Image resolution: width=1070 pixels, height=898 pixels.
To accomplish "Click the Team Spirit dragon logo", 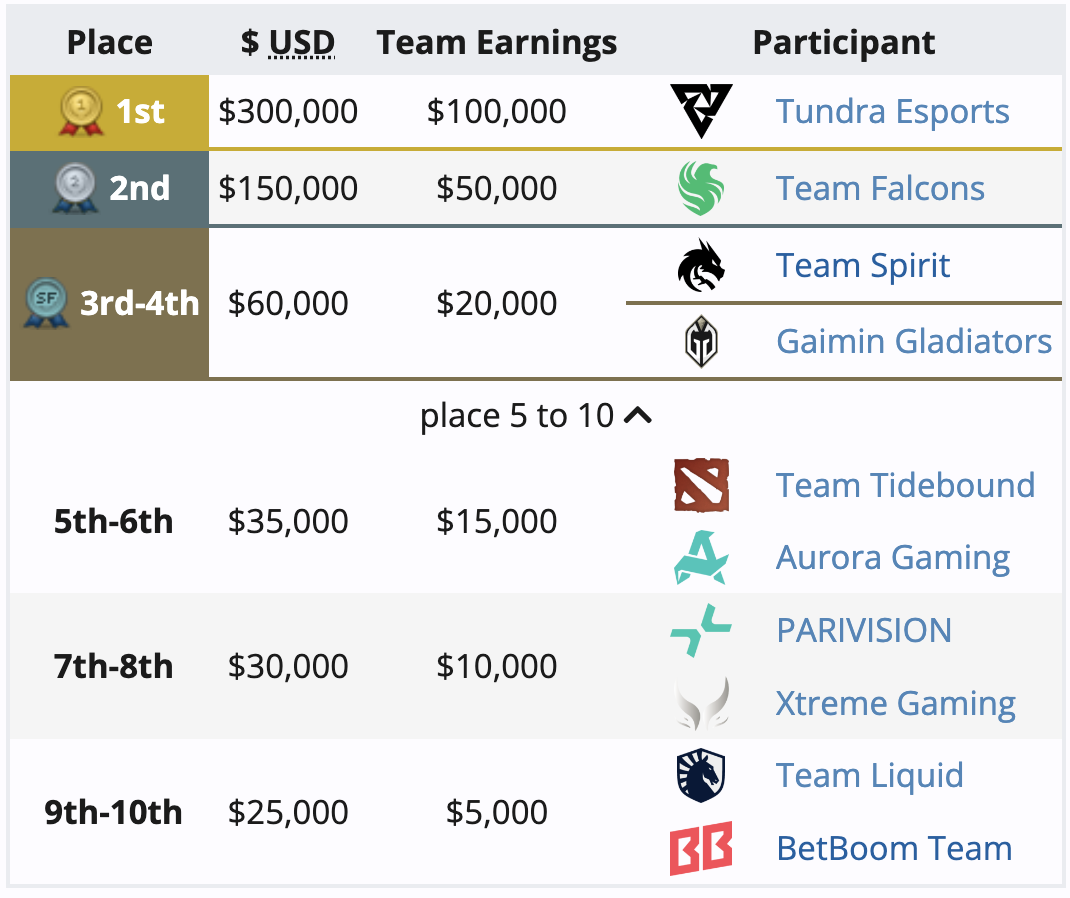I will point(701,265).
